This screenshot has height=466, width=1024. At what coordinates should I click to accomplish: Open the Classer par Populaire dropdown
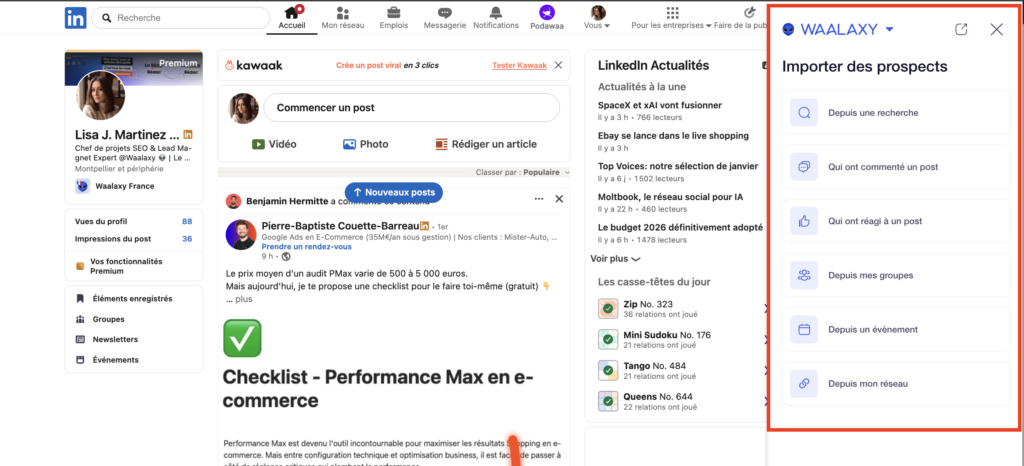523,172
